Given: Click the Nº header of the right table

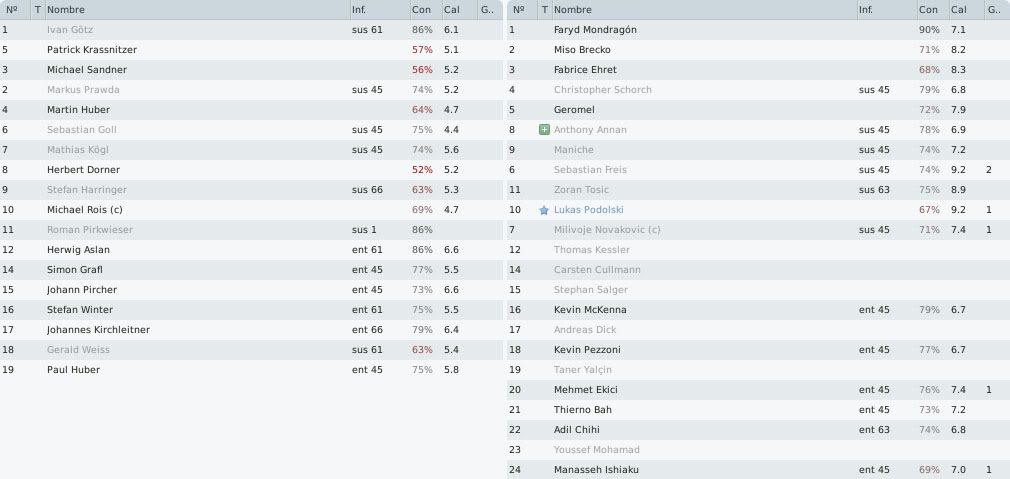Looking at the screenshot, I should 522,10.
